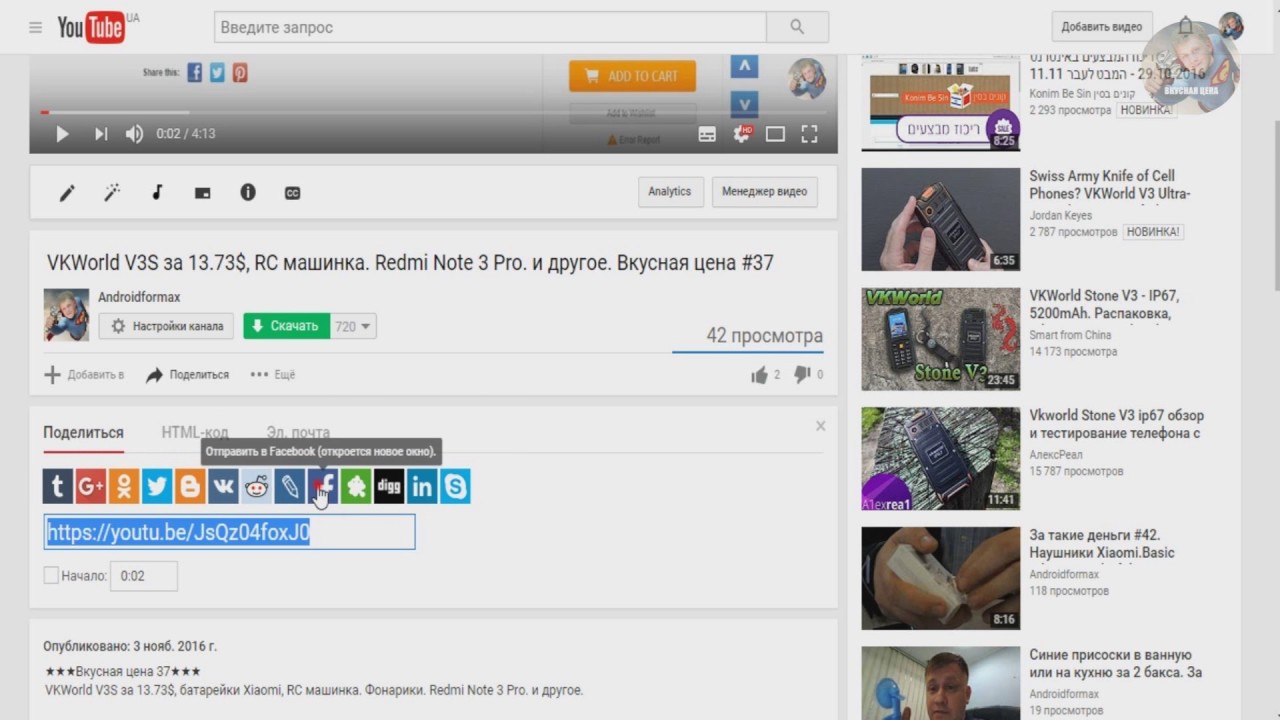Open the CC subtitles editor icon
1280x720 pixels.
293,193
